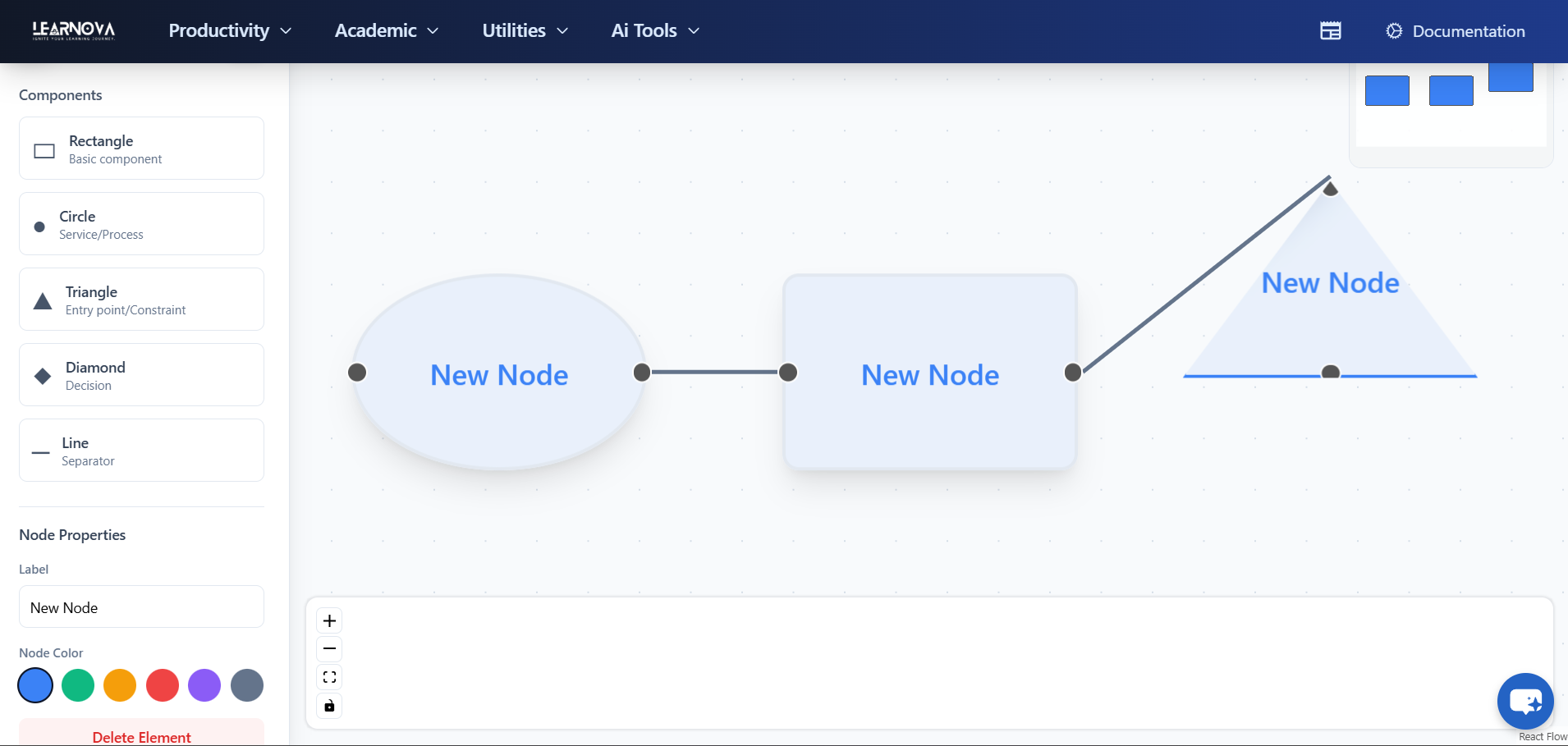This screenshot has width=1568, height=746.
Task: Select the Circle Service/Process component
Action: pos(140,223)
